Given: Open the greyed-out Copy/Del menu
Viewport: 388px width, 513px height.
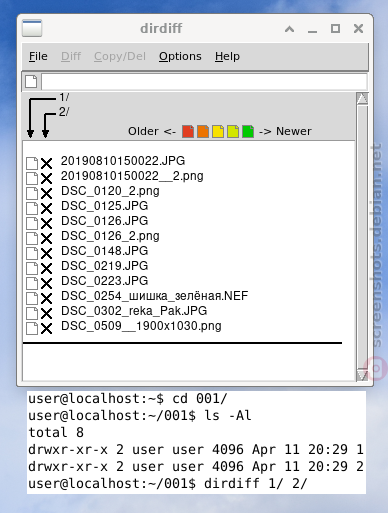Looking at the screenshot, I should click(x=120, y=56).
